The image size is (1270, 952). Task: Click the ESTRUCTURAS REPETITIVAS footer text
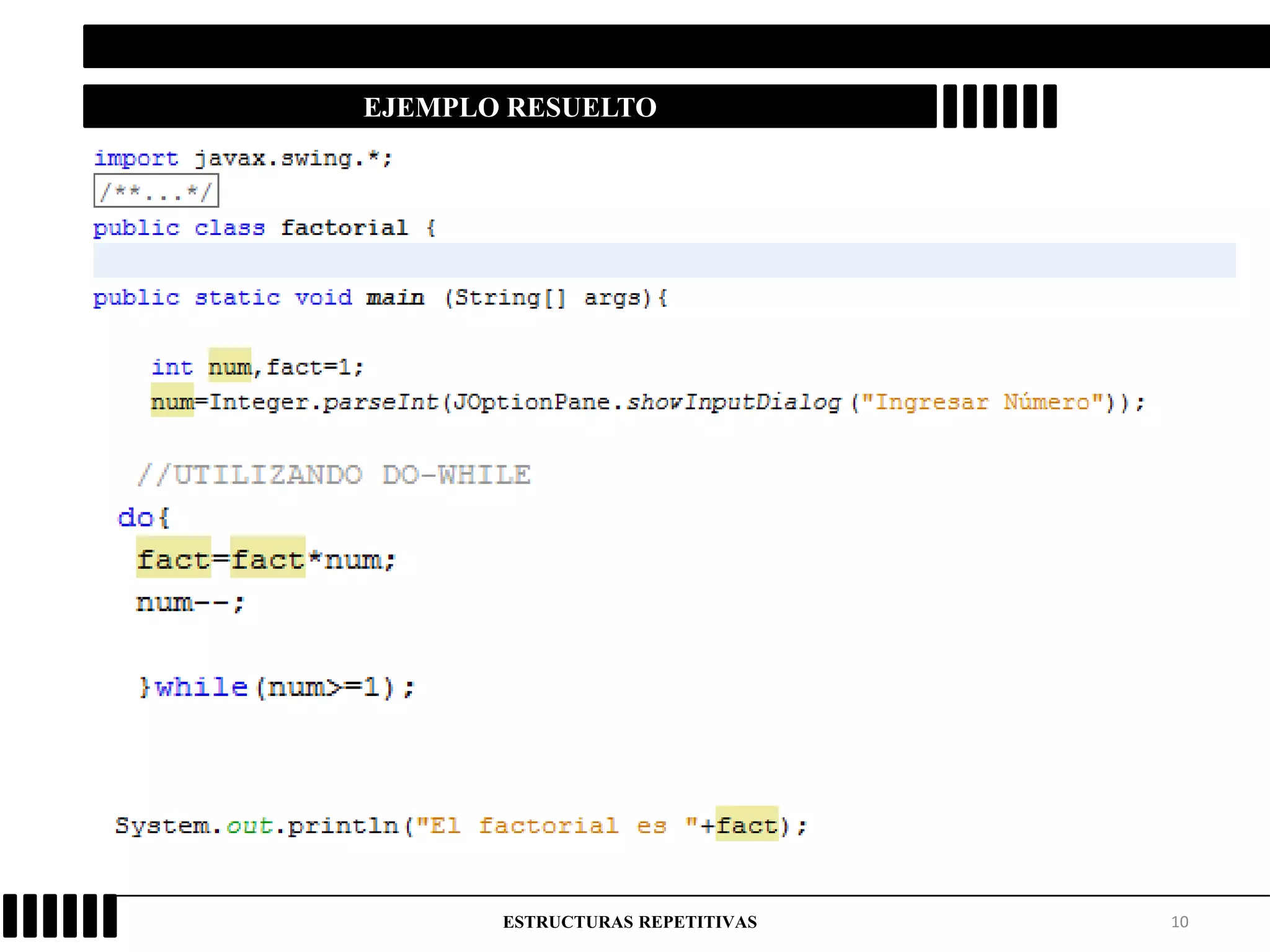coord(629,922)
